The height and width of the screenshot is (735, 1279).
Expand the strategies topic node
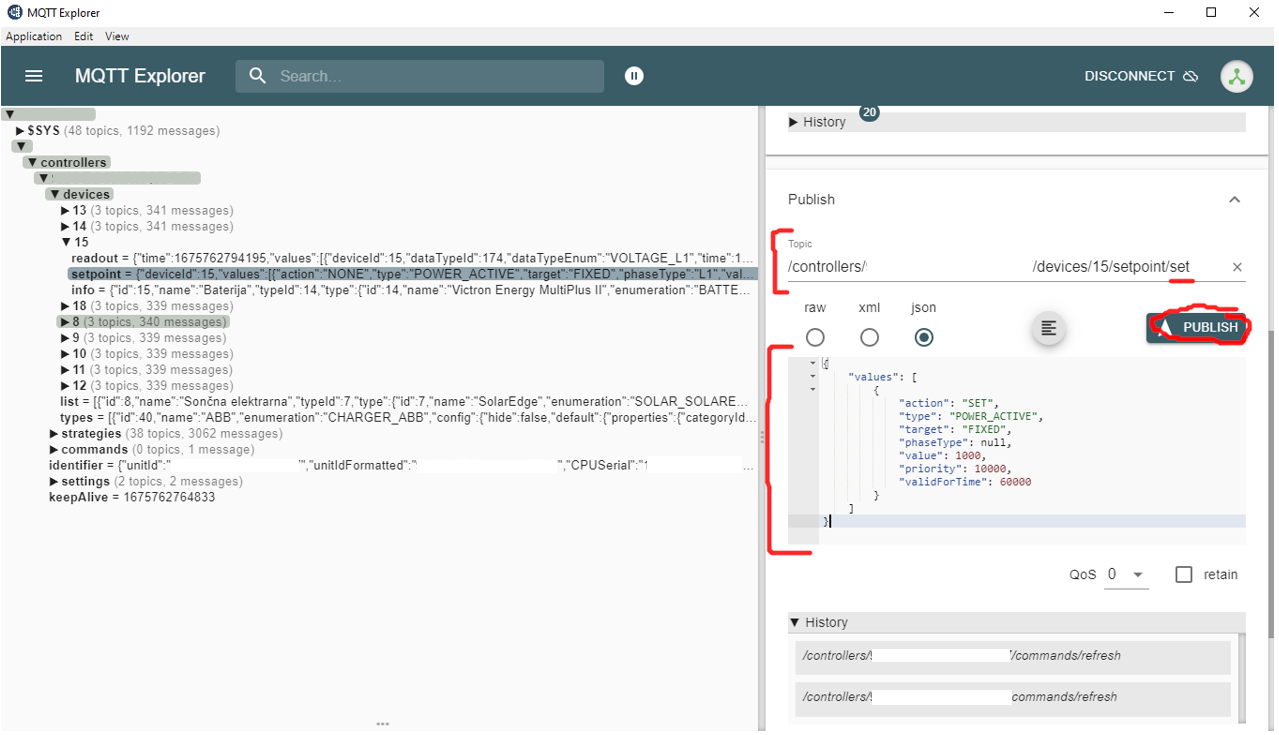[x=54, y=434]
